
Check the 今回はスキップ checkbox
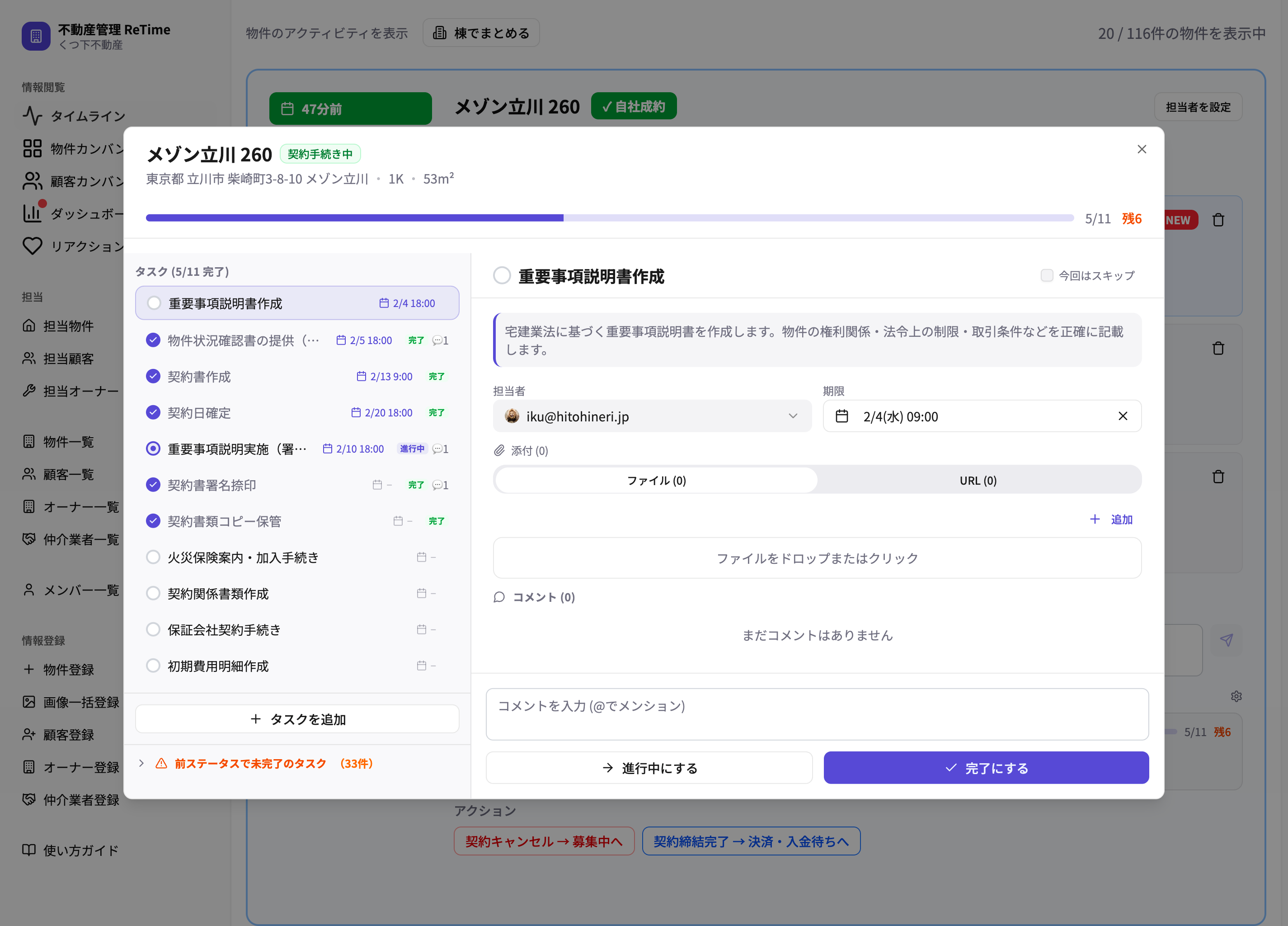1046,275
